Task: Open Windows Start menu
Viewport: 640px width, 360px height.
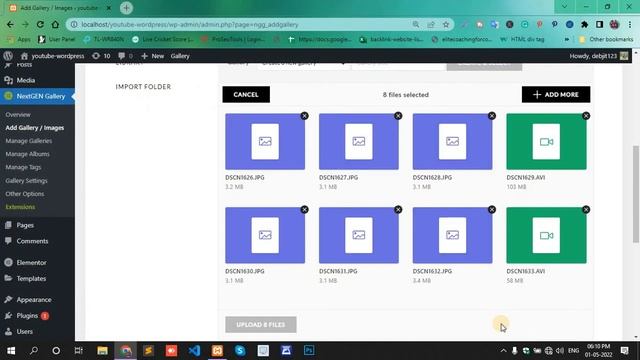Action: pos(11,351)
